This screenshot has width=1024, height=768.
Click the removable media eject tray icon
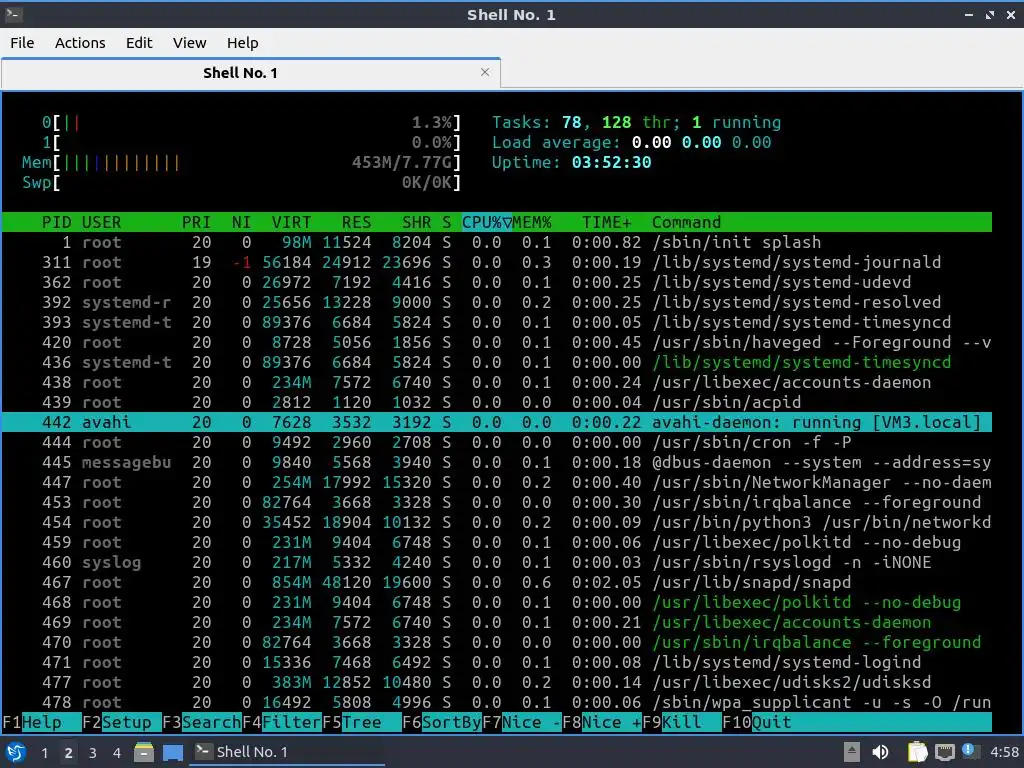(x=852, y=752)
